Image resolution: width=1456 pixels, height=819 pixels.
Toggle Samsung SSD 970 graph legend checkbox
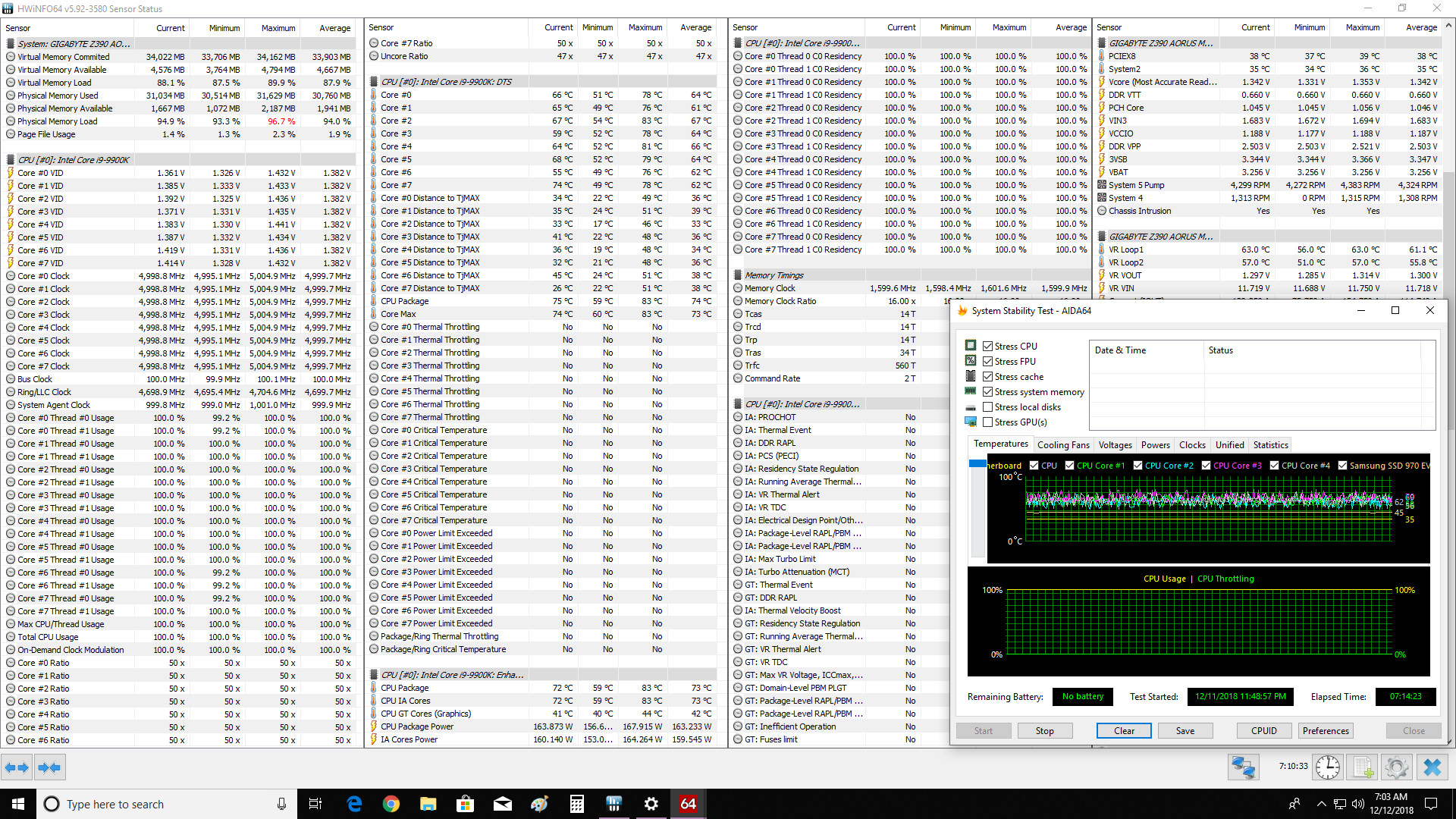click(x=1342, y=466)
